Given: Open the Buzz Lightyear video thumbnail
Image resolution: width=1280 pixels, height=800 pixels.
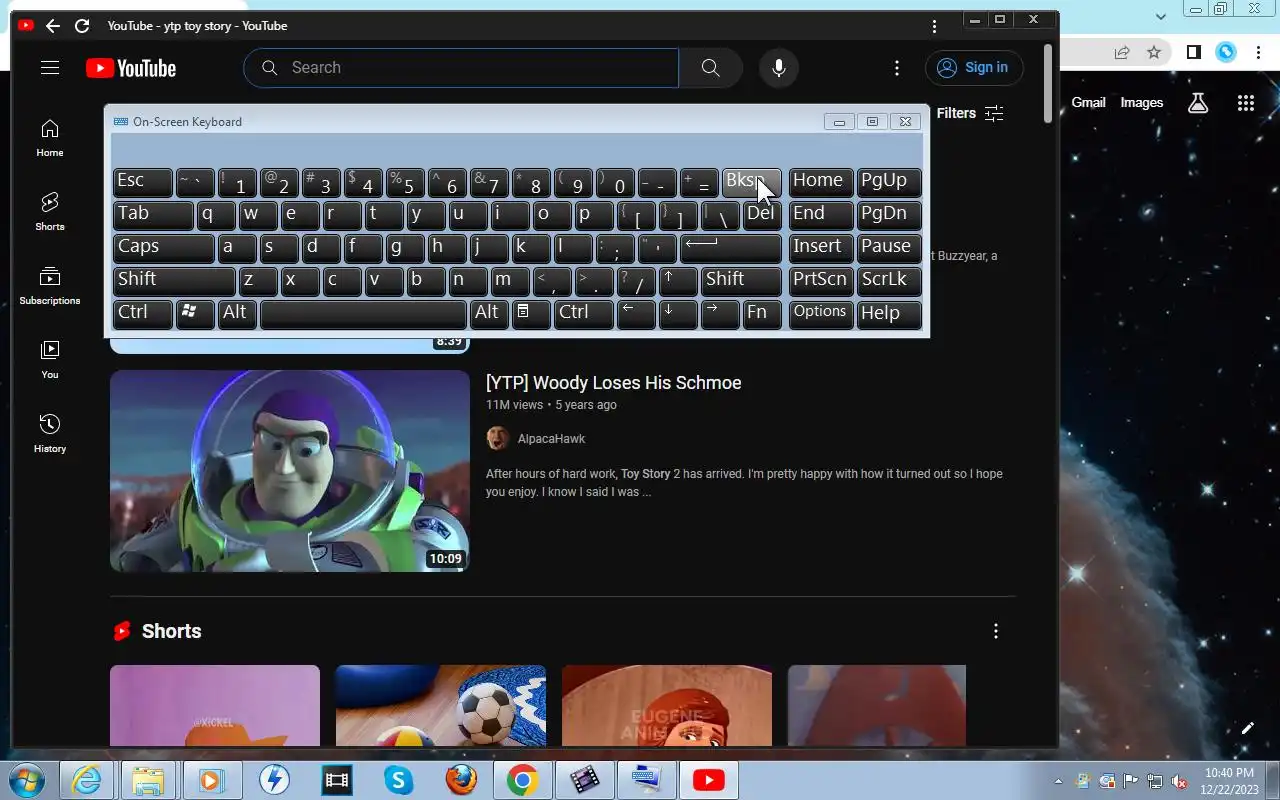Looking at the screenshot, I should (289, 471).
